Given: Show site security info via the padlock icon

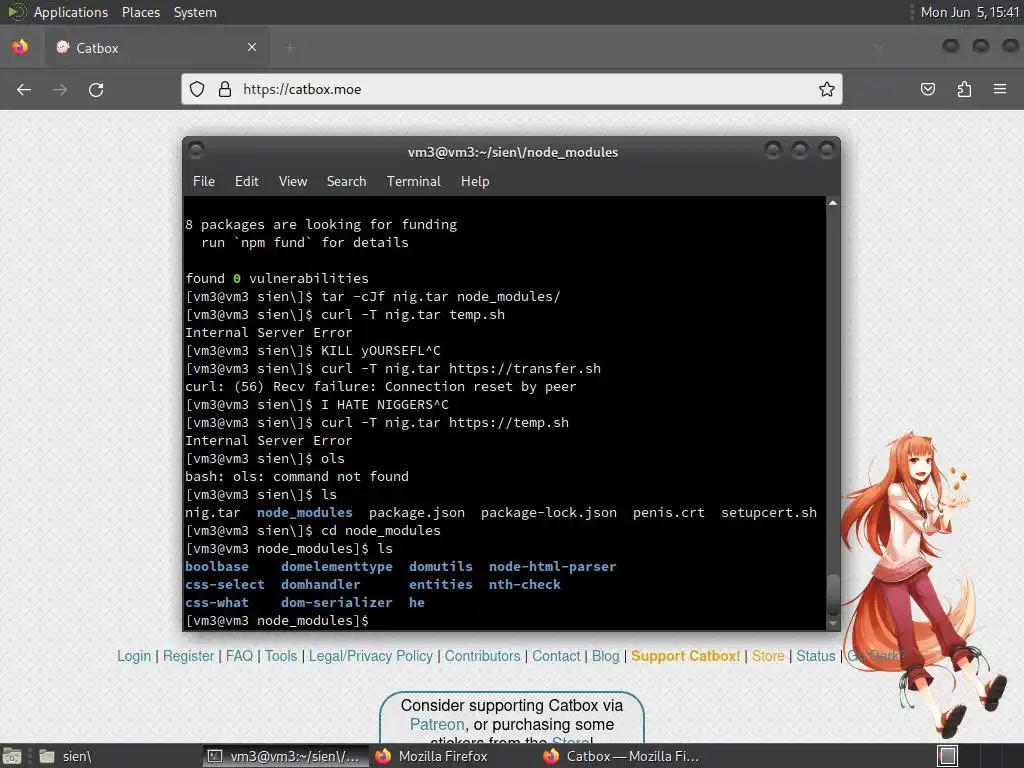Looking at the screenshot, I should [x=225, y=89].
